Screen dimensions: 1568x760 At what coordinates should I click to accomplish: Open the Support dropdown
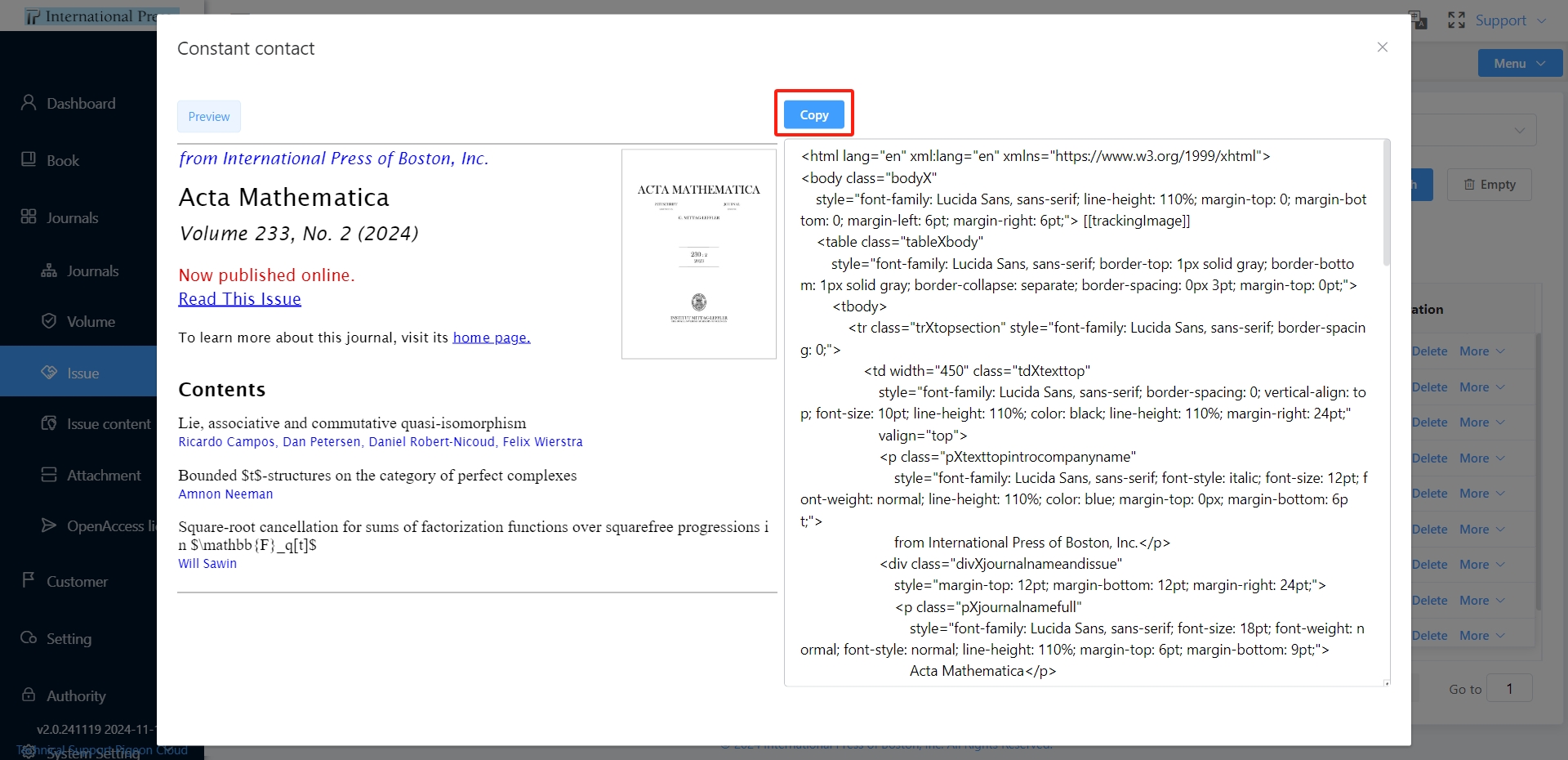coord(1510,20)
